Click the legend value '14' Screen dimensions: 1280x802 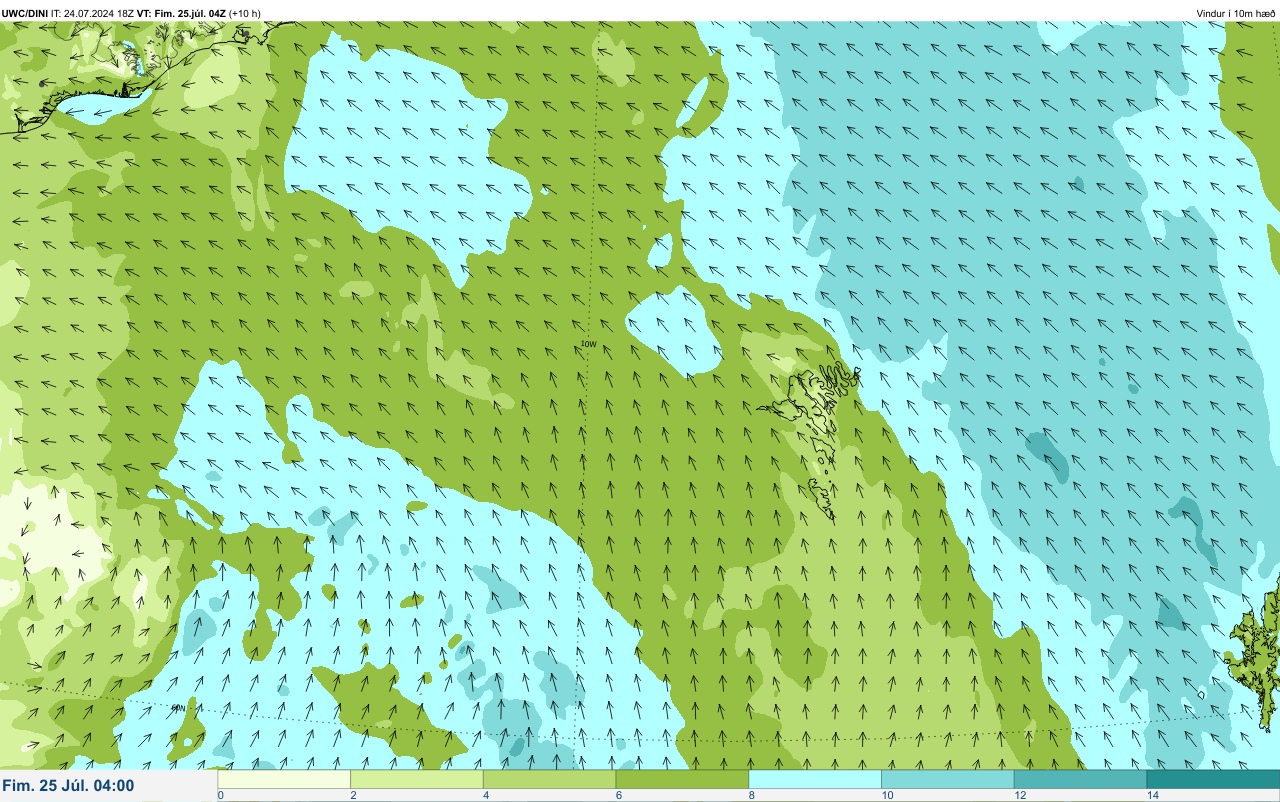[1153, 796]
